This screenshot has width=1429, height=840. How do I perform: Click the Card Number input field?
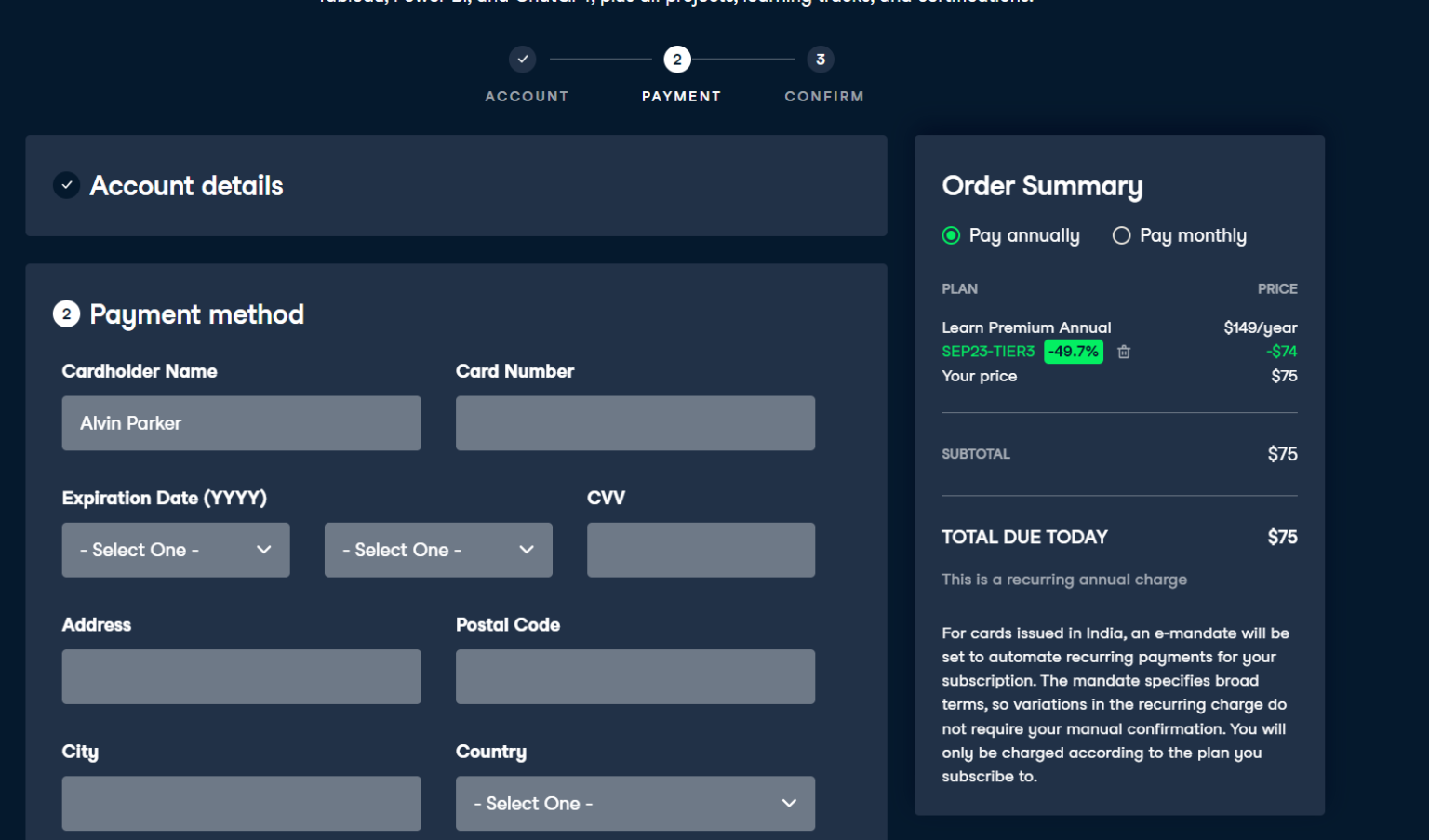634,423
